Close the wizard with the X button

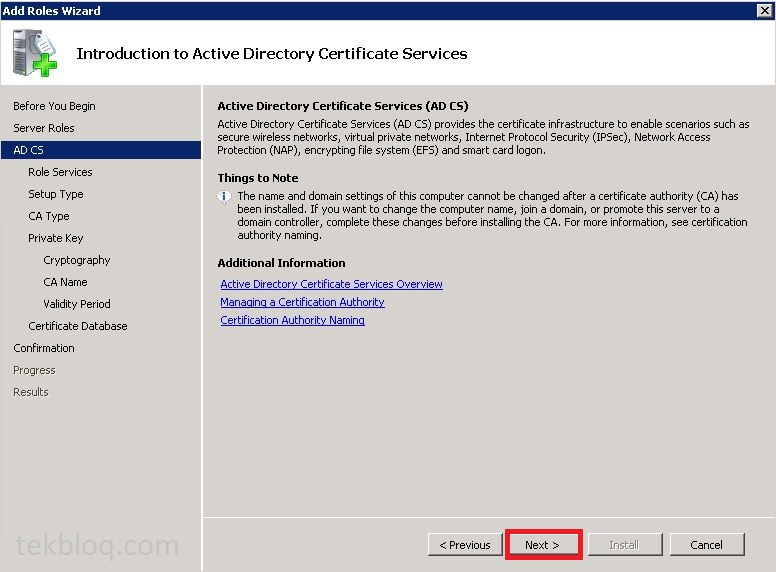coord(765,10)
